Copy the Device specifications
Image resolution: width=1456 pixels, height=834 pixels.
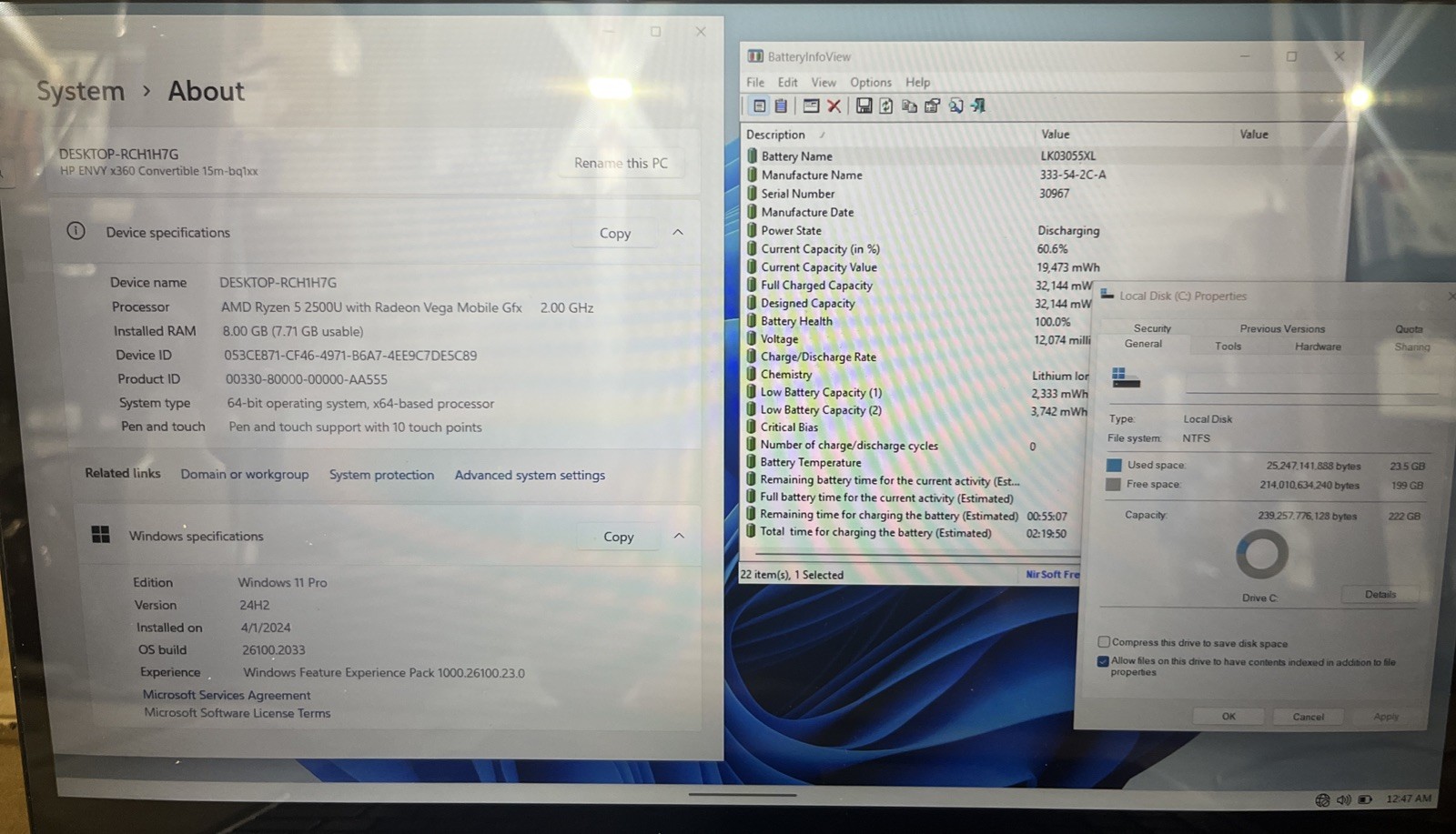click(614, 233)
